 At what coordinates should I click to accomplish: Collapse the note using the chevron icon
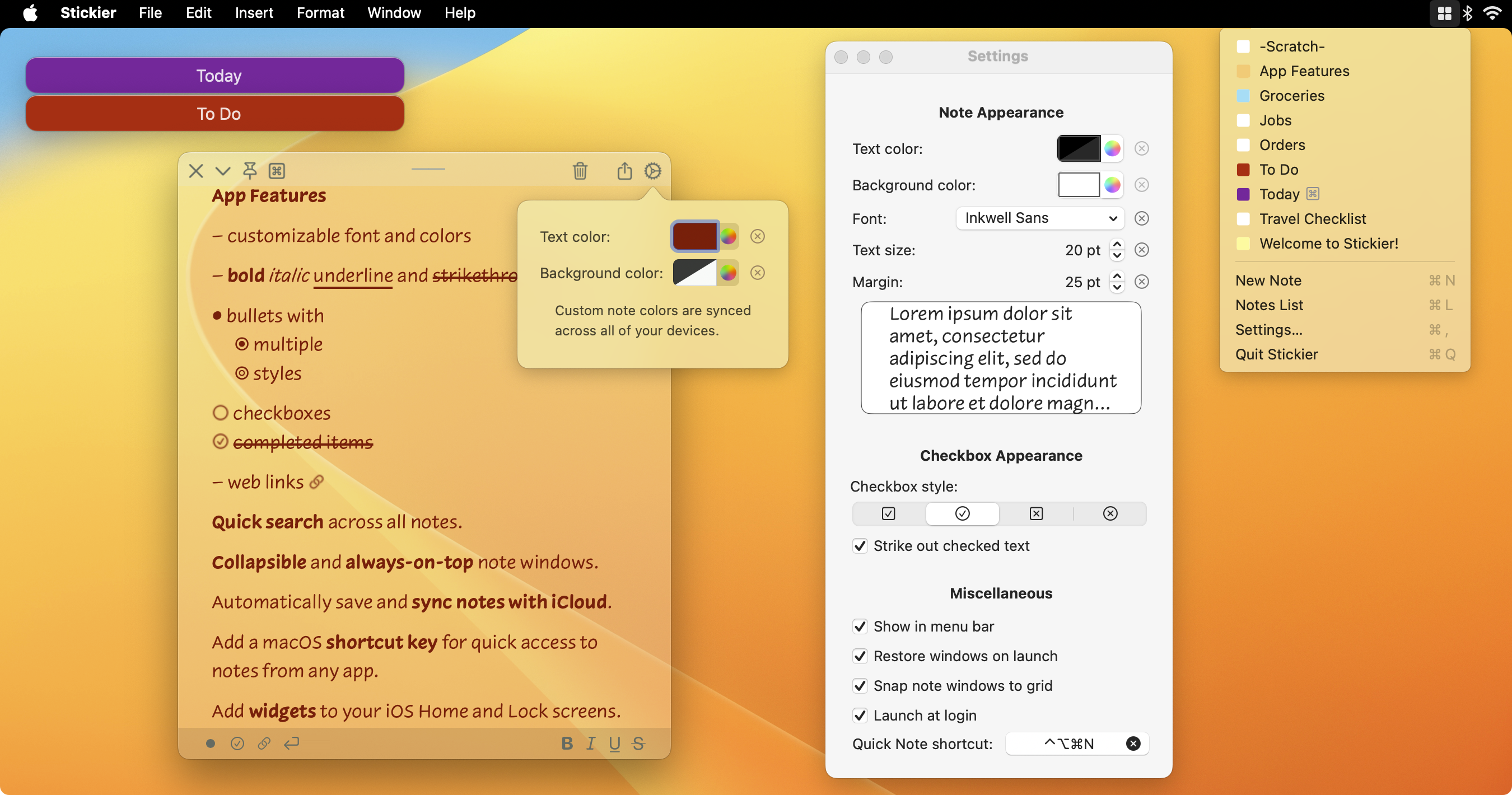(x=222, y=171)
